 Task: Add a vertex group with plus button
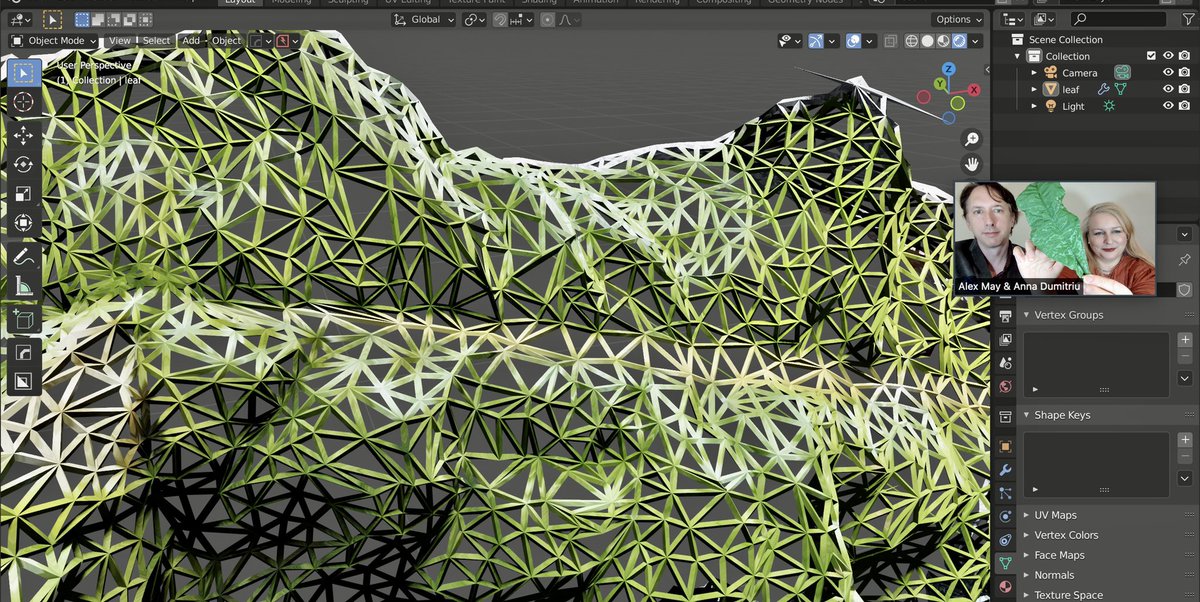click(1185, 340)
